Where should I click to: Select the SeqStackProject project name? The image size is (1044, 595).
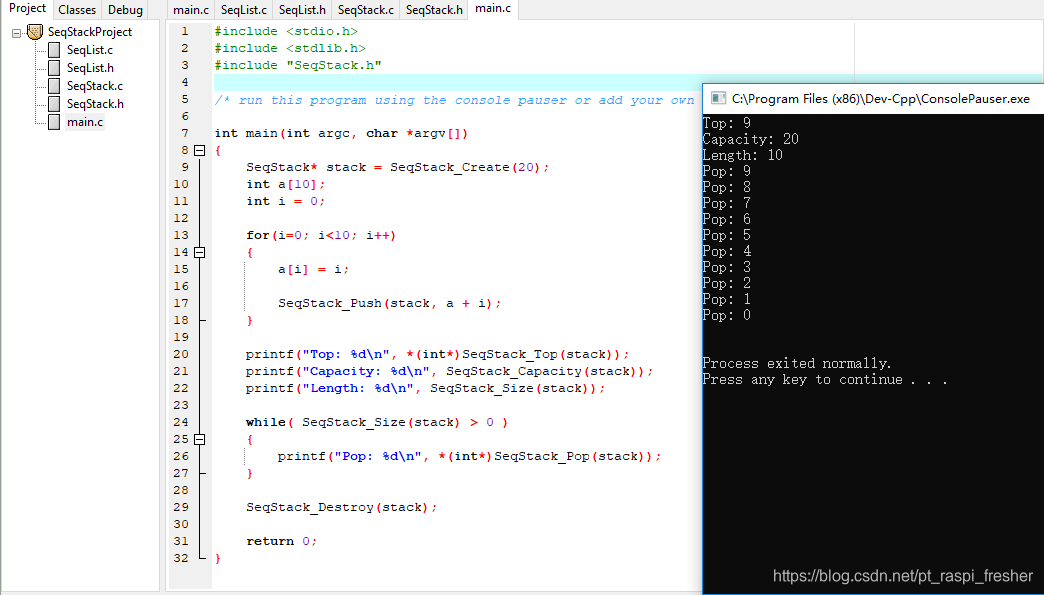coord(90,32)
